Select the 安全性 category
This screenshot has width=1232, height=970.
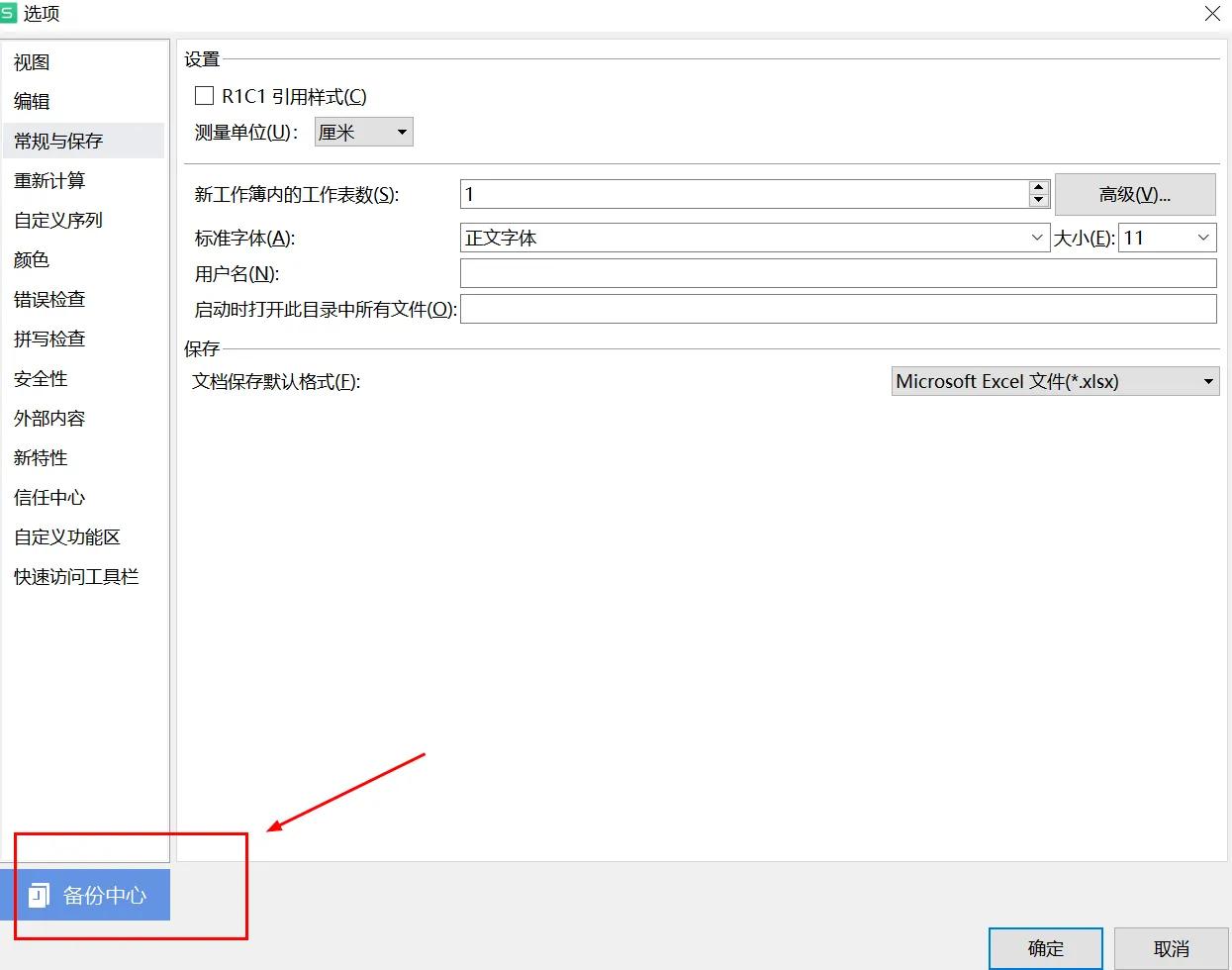84,378
